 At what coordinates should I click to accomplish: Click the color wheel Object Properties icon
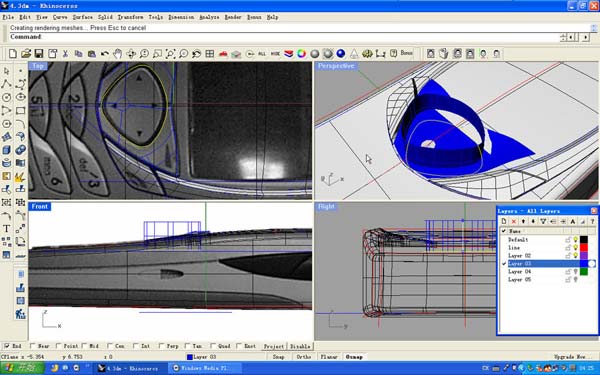click(302, 54)
